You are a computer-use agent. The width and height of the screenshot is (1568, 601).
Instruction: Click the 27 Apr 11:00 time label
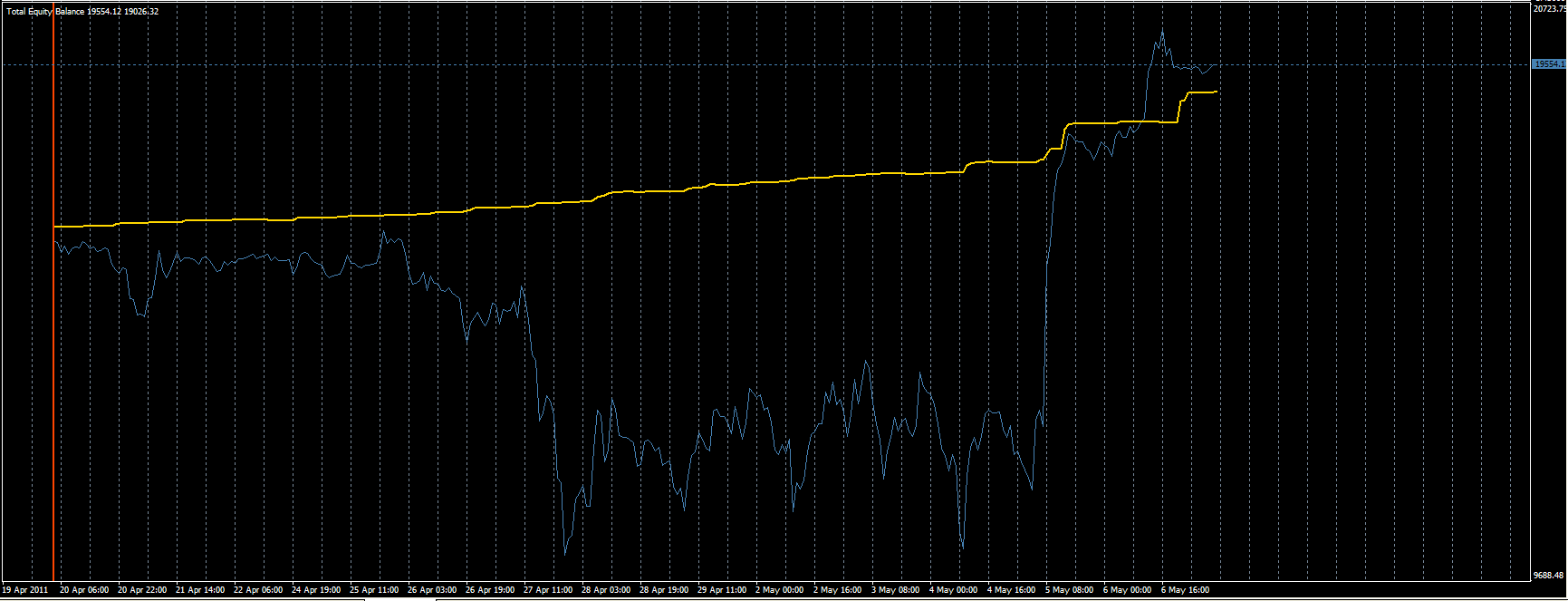pyautogui.click(x=548, y=590)
